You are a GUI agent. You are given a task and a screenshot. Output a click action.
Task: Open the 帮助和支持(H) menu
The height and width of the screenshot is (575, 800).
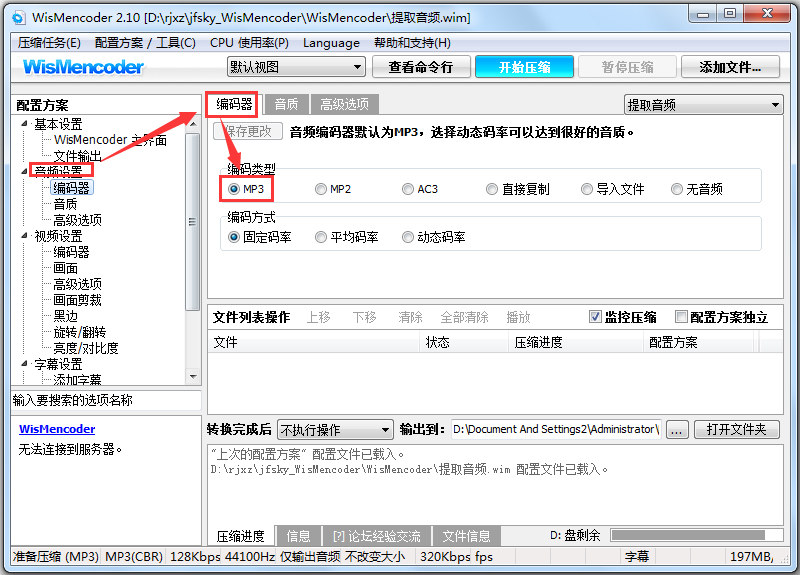412,43
